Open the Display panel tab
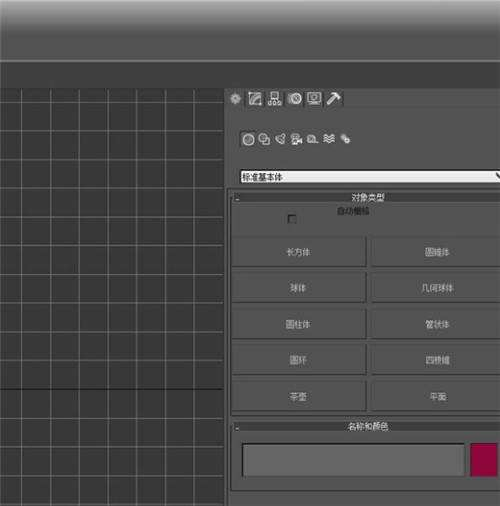The width and height of the screenshot is (500, 506). pyautogui.click(x=314, y=99)
